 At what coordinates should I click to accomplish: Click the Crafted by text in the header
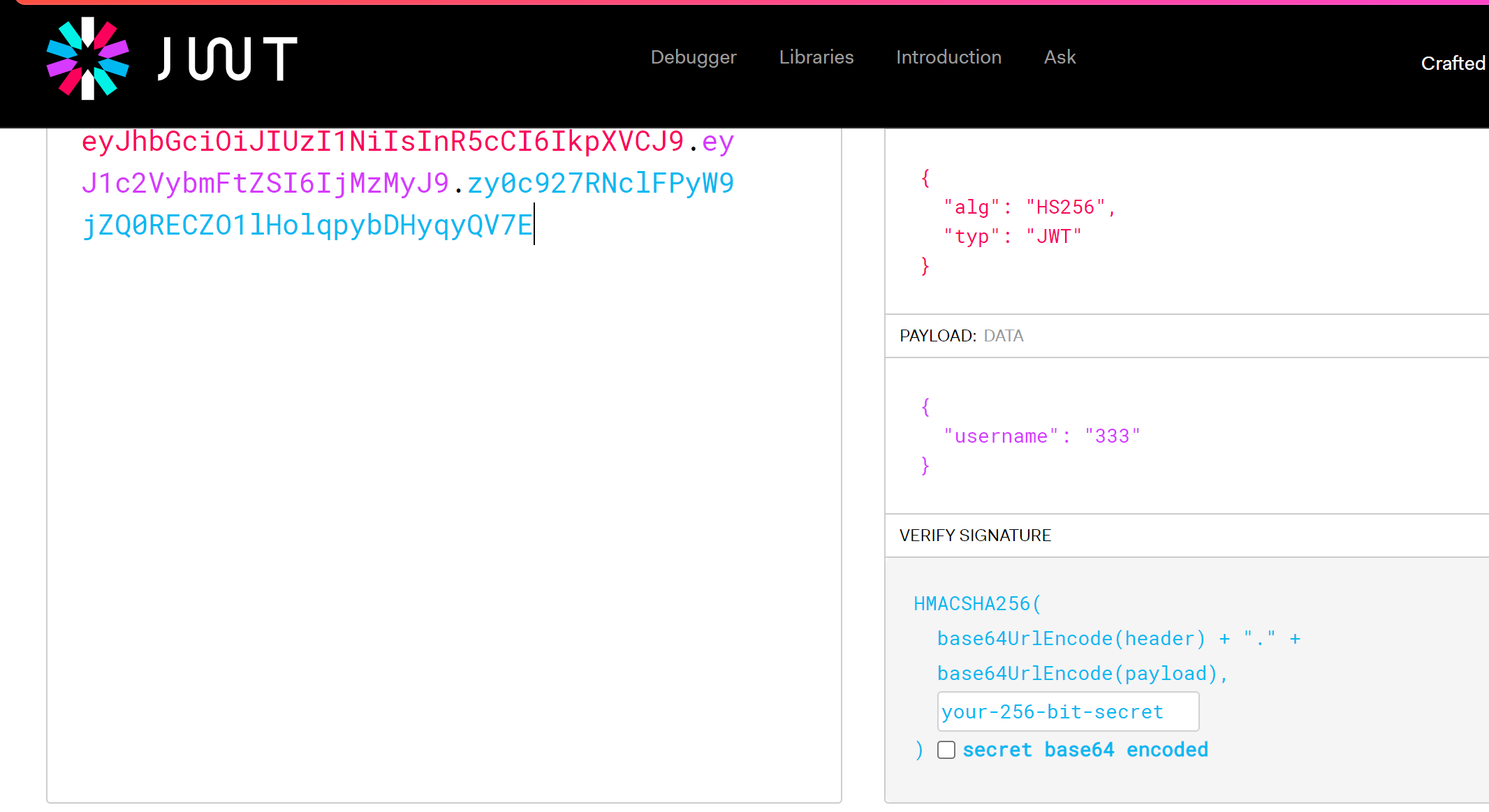pyautogui.click(x=1452, y=64)
